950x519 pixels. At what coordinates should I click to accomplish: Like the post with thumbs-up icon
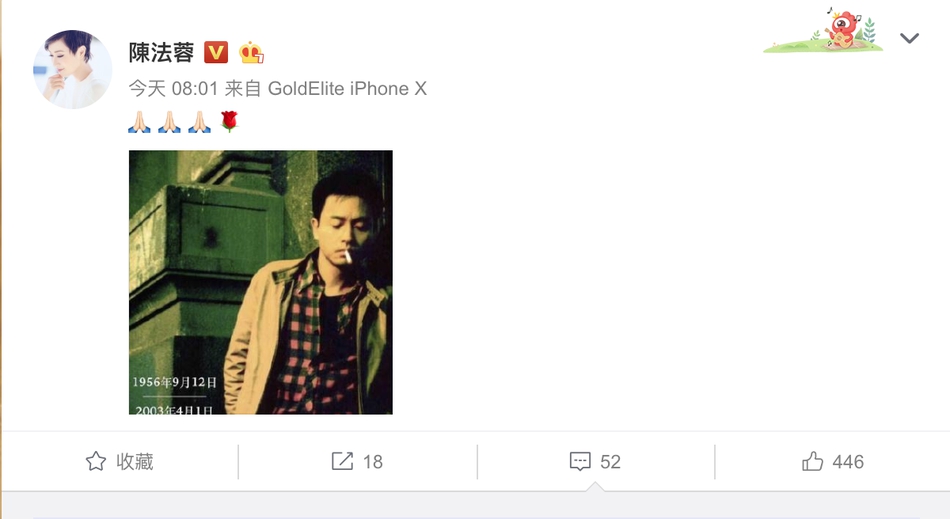click(812, 461)
